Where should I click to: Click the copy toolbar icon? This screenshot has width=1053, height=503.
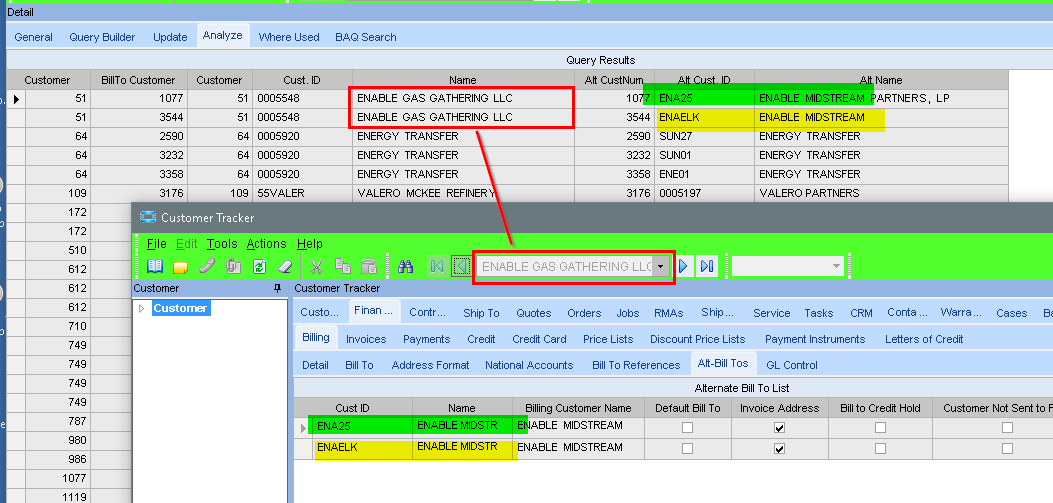[342, 267]
